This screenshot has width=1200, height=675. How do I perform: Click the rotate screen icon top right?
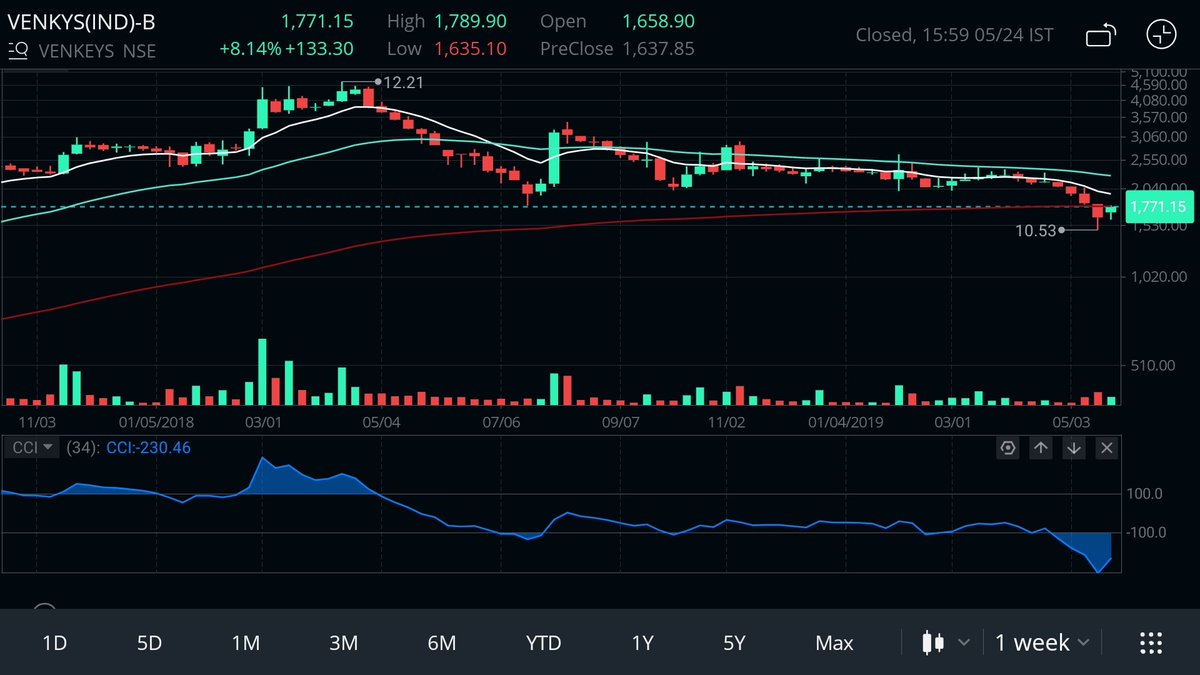(x=1100, y=34)
